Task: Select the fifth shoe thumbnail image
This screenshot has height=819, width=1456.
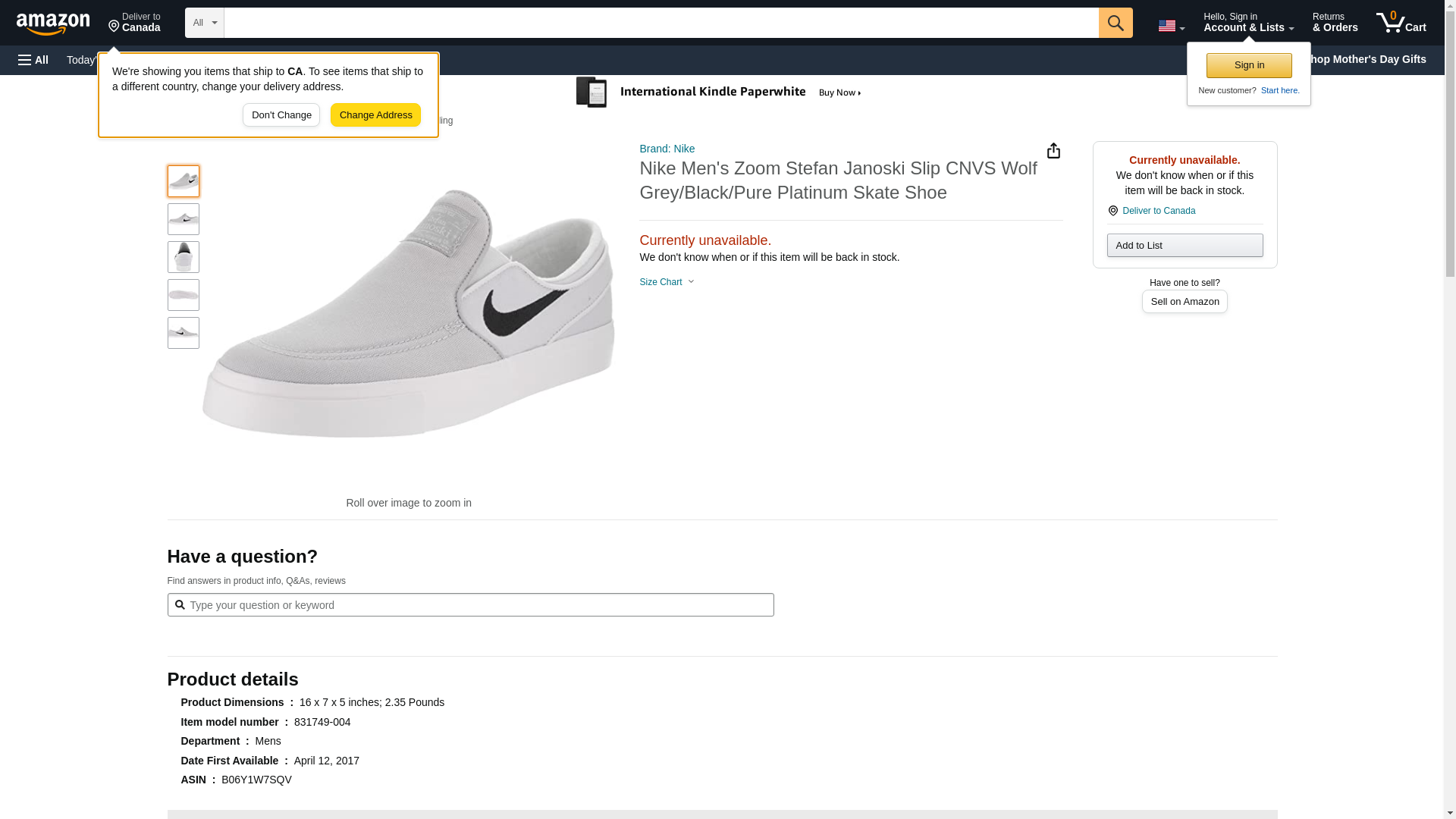Action: [x=184, y=333]
